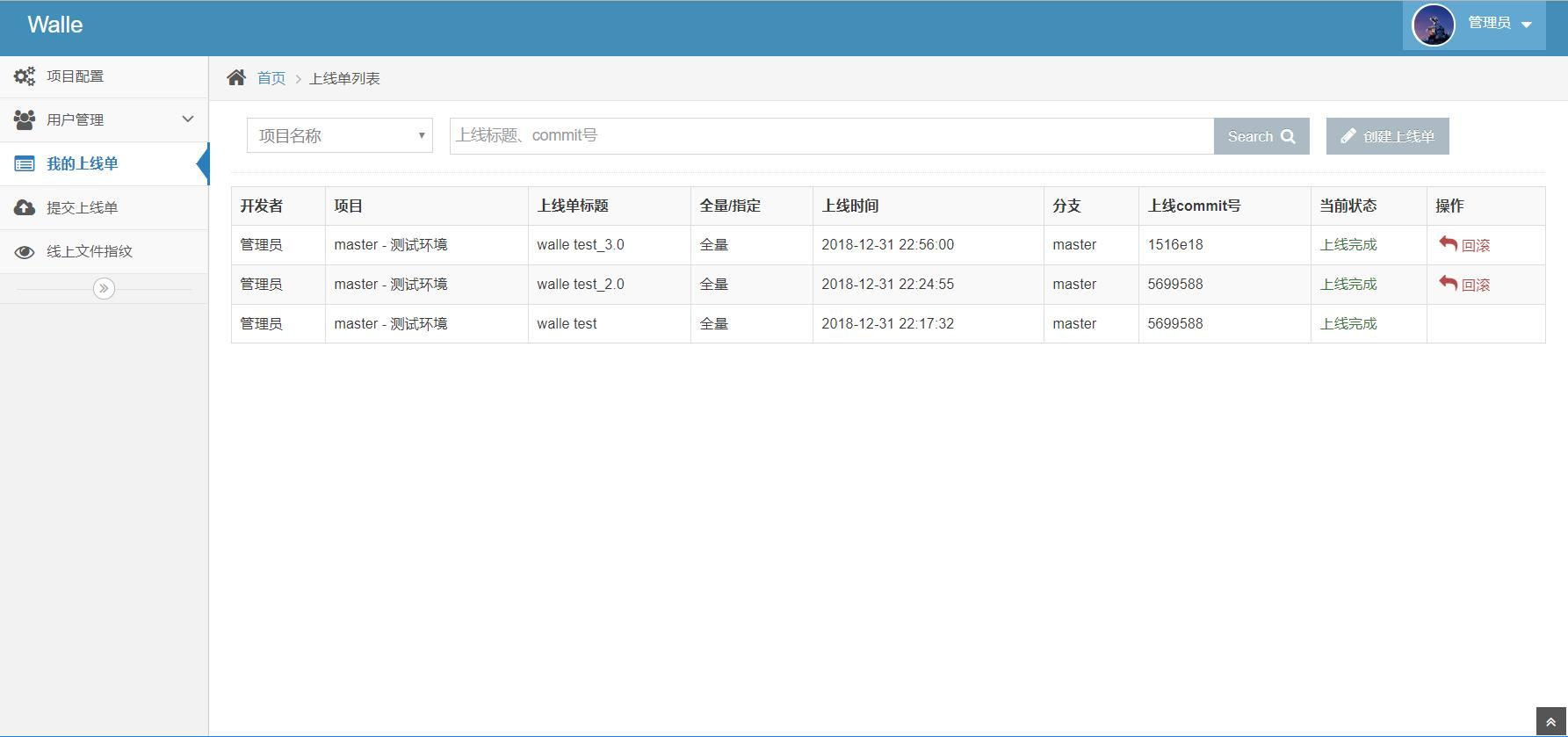Screen dimensions: 1568x737
Task: Click the Walle logo title
Action: [55, 25]
